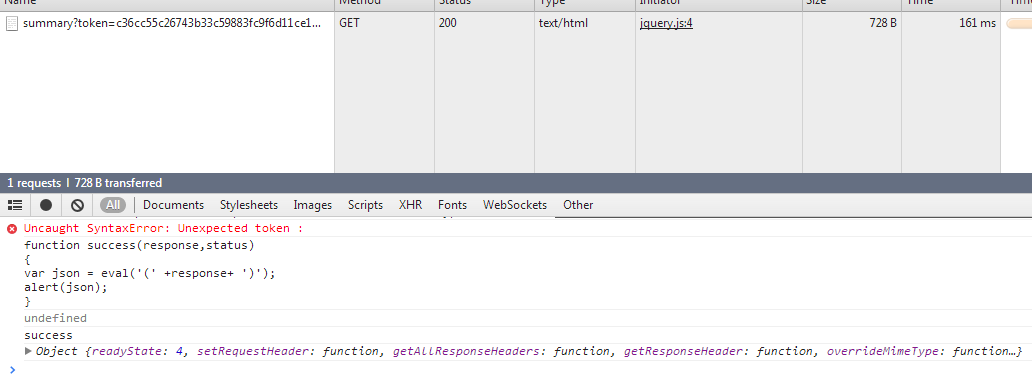Filter by Fonts
This screenshot has width=1032, height=380.
coord(452,205)
